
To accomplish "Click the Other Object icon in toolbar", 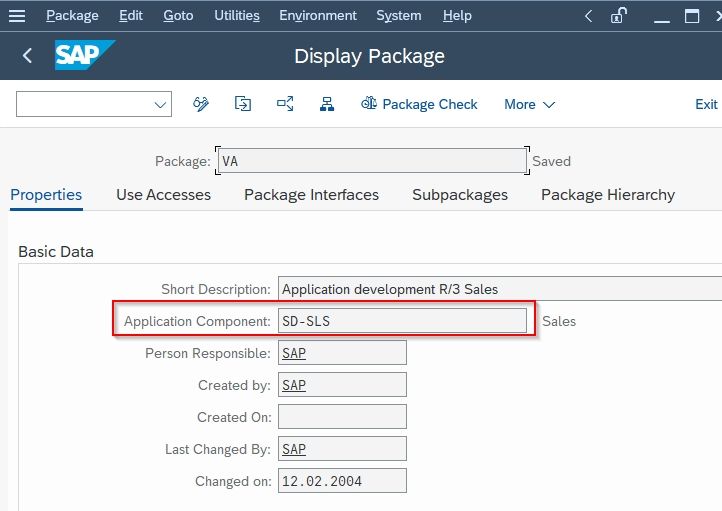I will point(243,104).
